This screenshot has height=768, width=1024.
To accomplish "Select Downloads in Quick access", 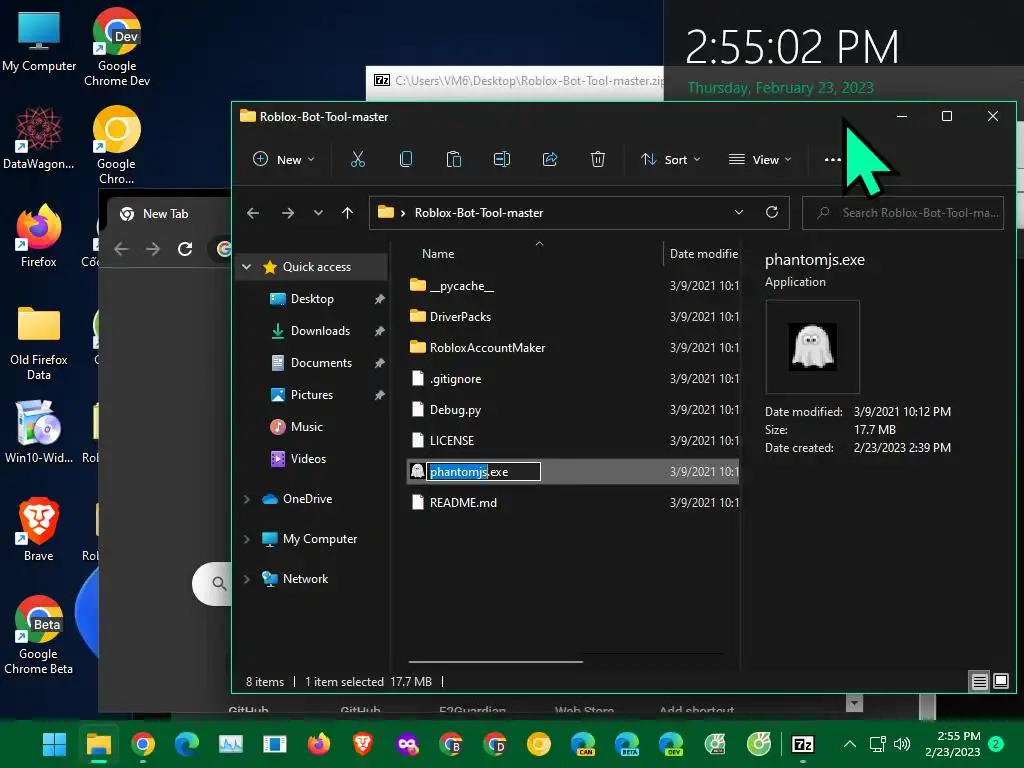I will coord(320,330).
